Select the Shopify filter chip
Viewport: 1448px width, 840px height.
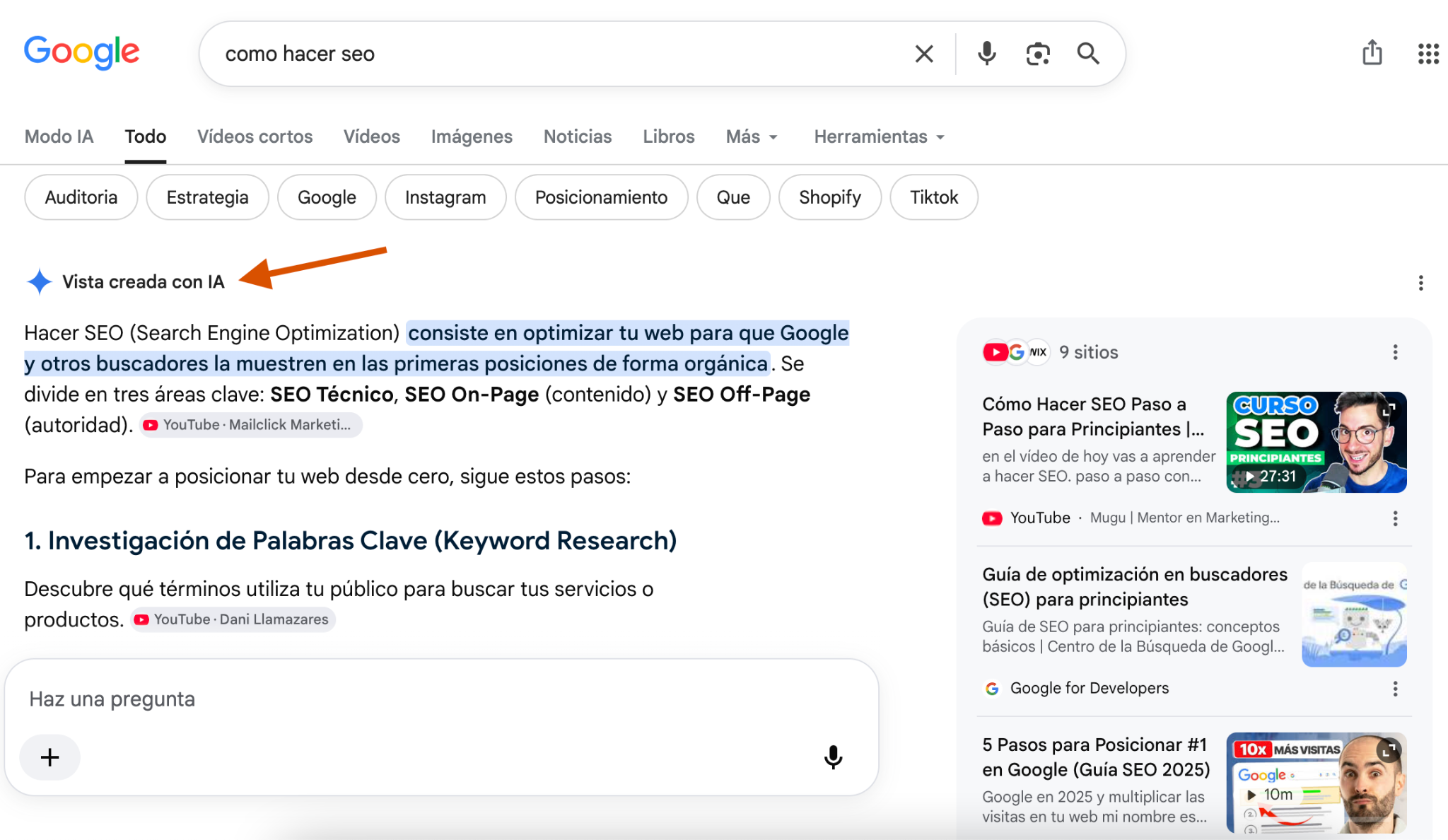coord(830,197)
